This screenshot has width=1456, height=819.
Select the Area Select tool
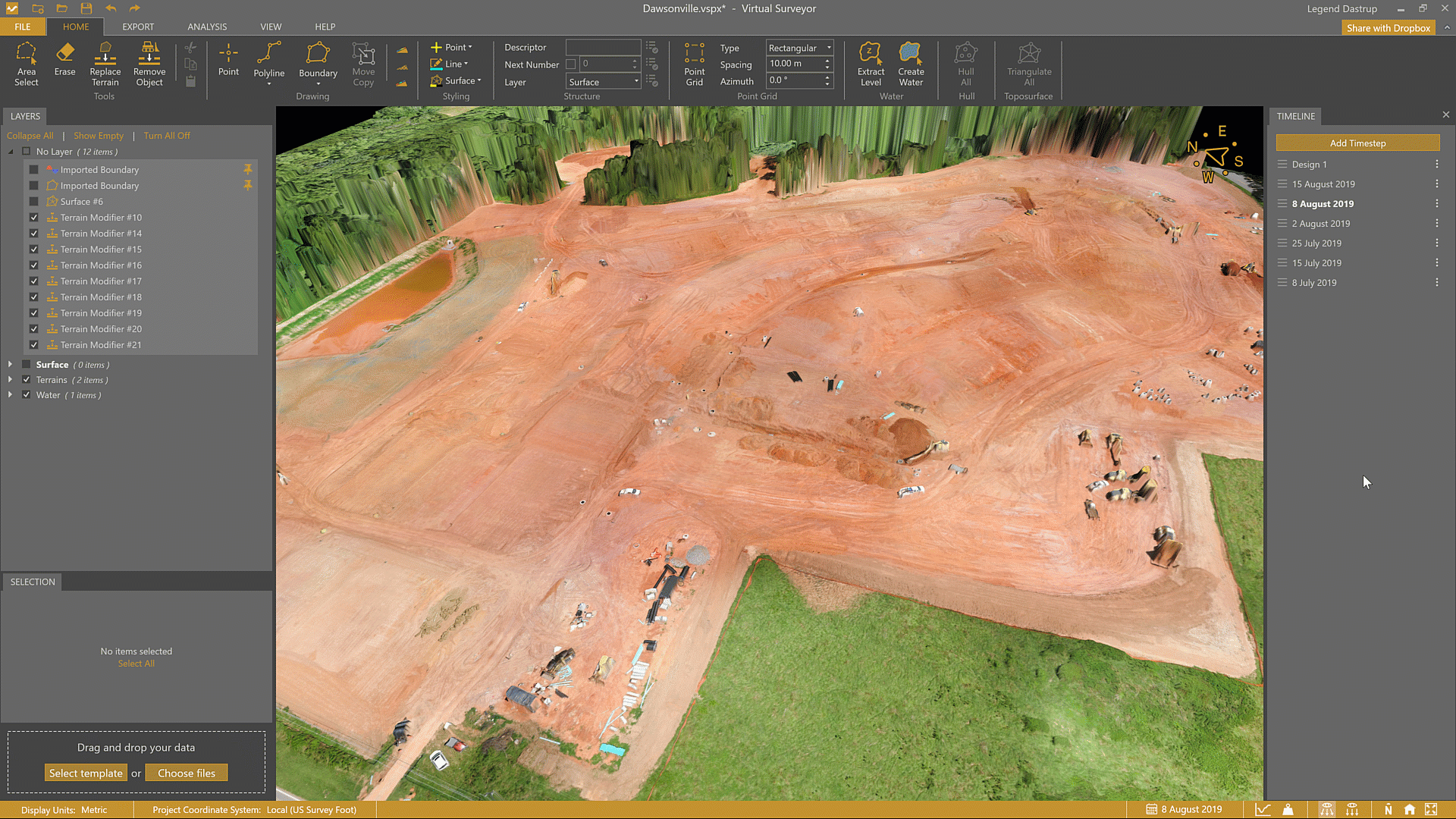(x=26, y=64)
